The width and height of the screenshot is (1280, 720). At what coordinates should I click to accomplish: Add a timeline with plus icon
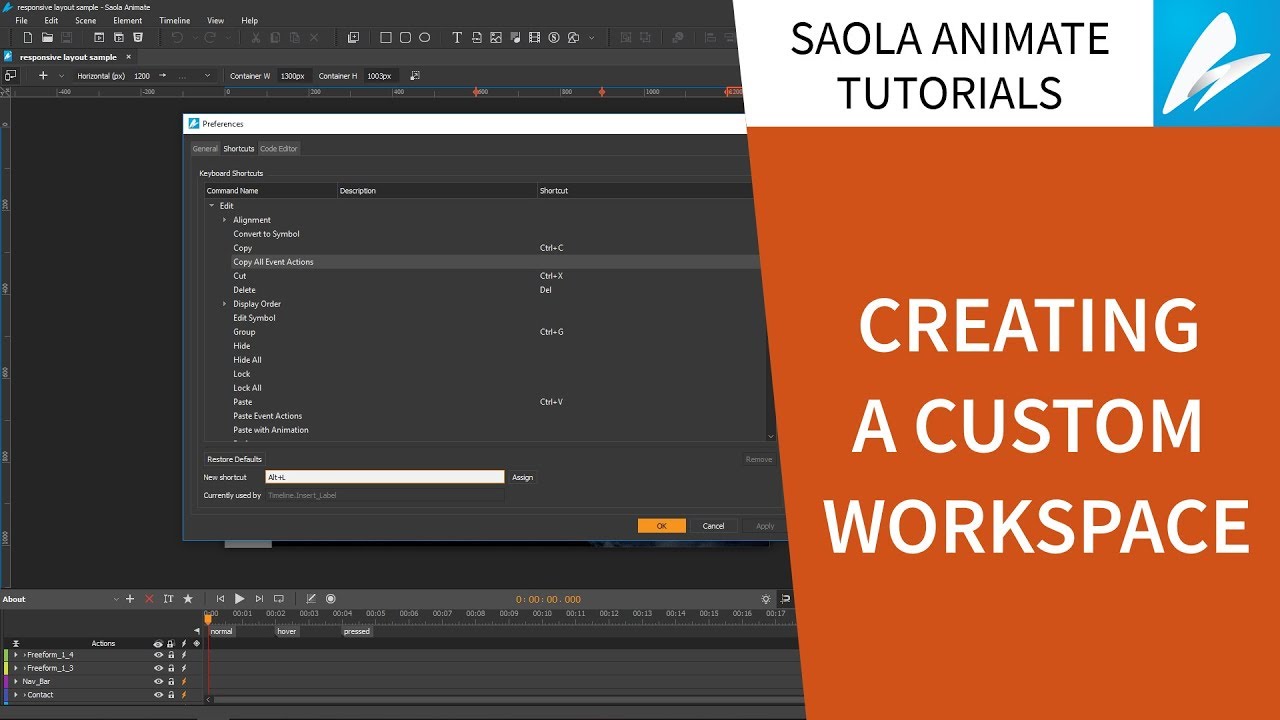(x=130, y=599)
